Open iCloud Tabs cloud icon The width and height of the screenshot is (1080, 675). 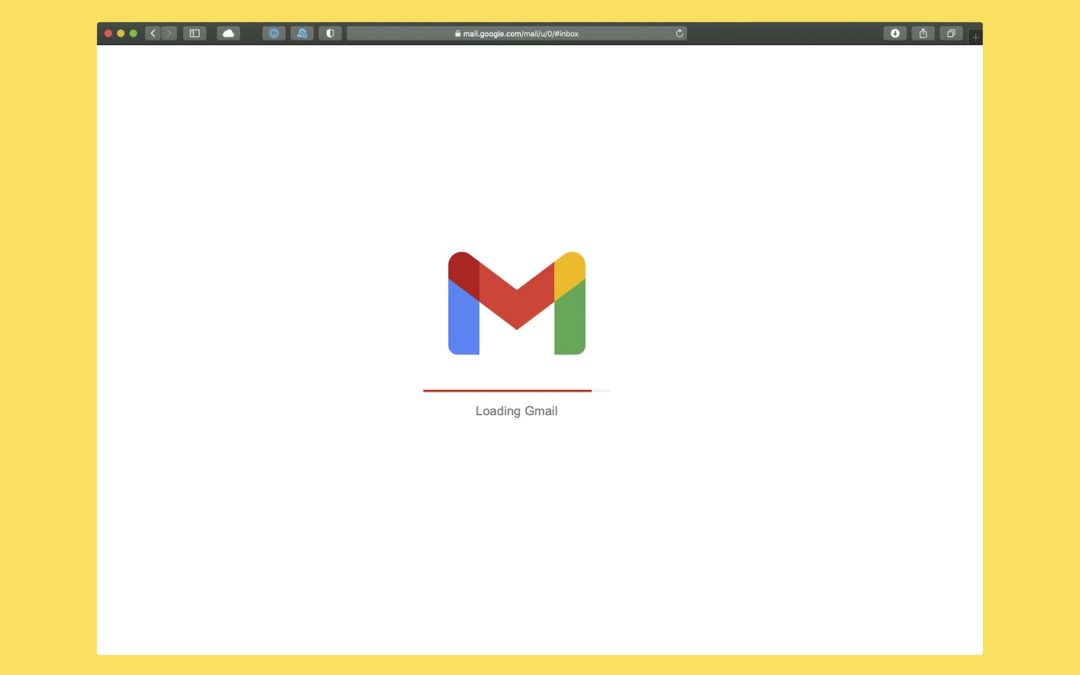click(x=228, y=33)
